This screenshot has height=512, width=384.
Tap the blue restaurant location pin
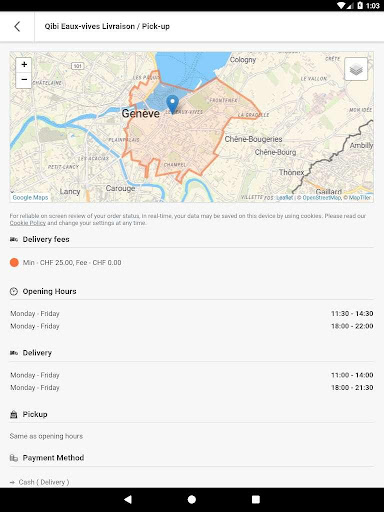click(x=172, y=104)
